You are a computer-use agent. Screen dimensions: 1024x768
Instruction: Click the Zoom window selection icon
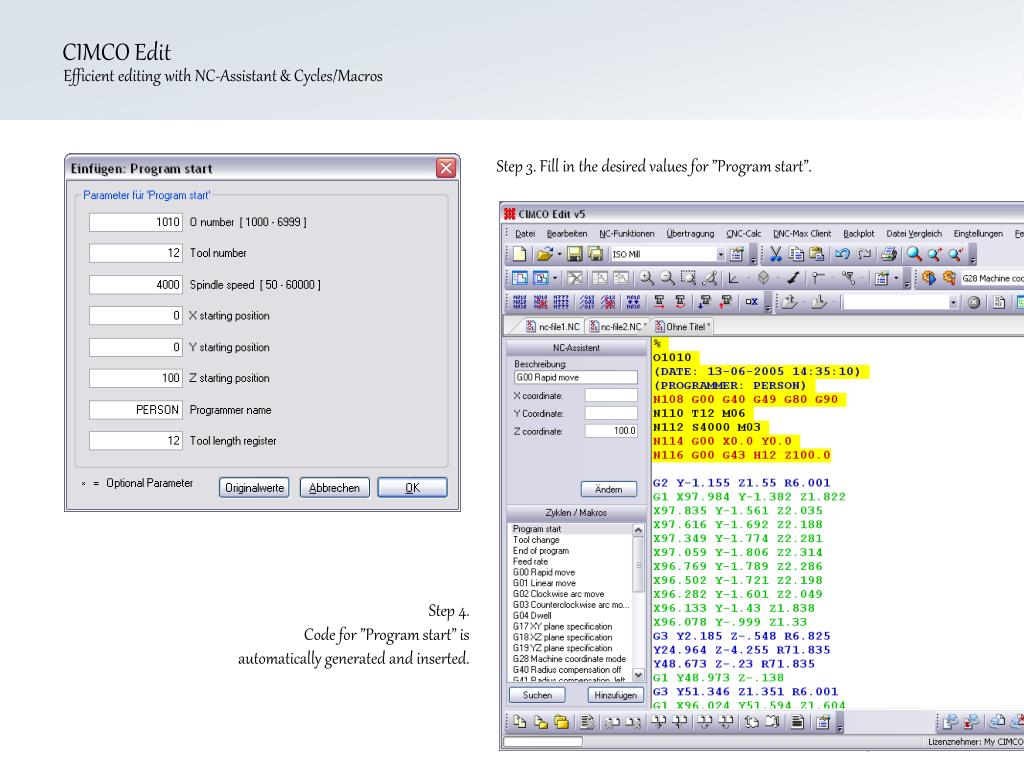[688, 279]
